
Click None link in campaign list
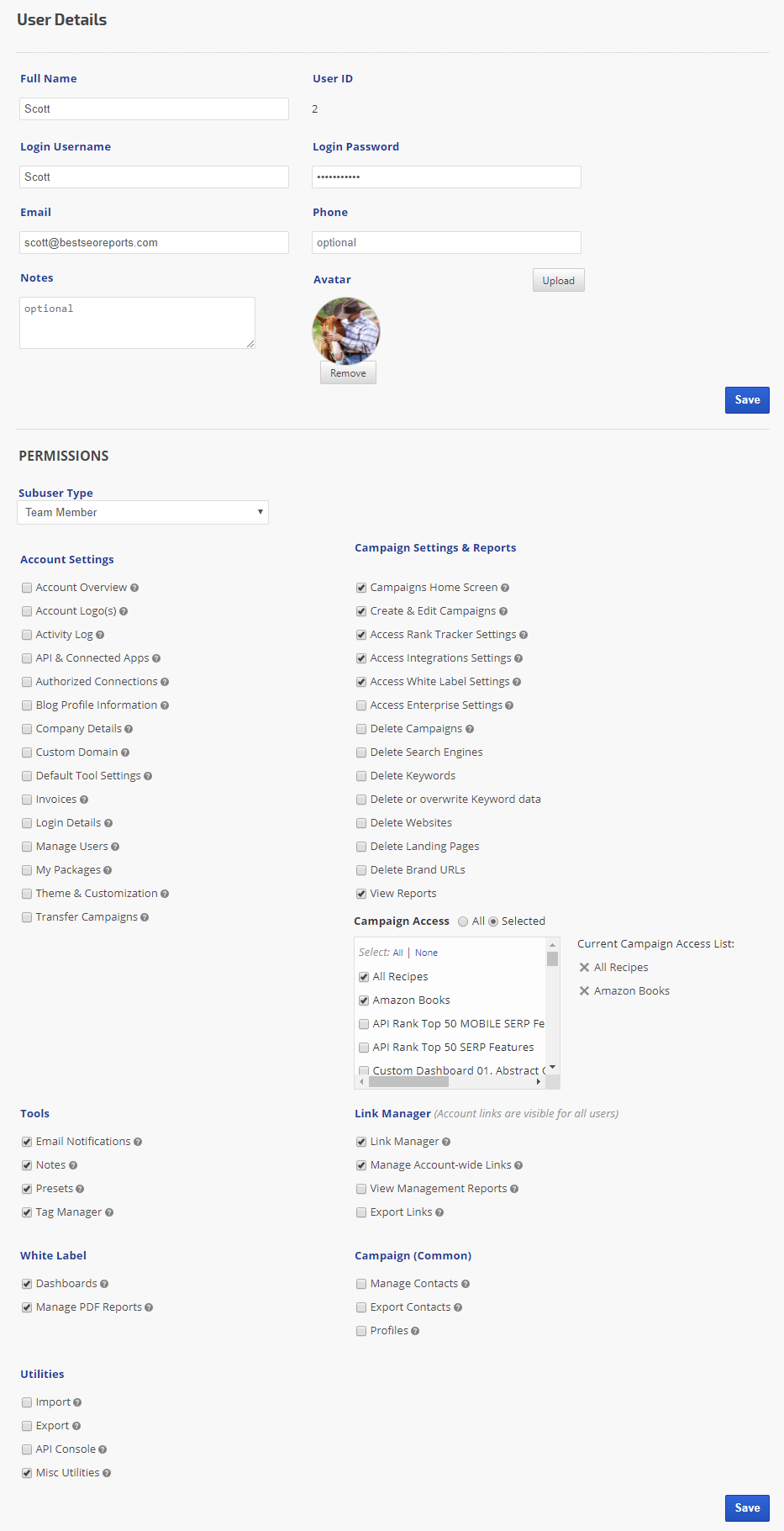426,953
